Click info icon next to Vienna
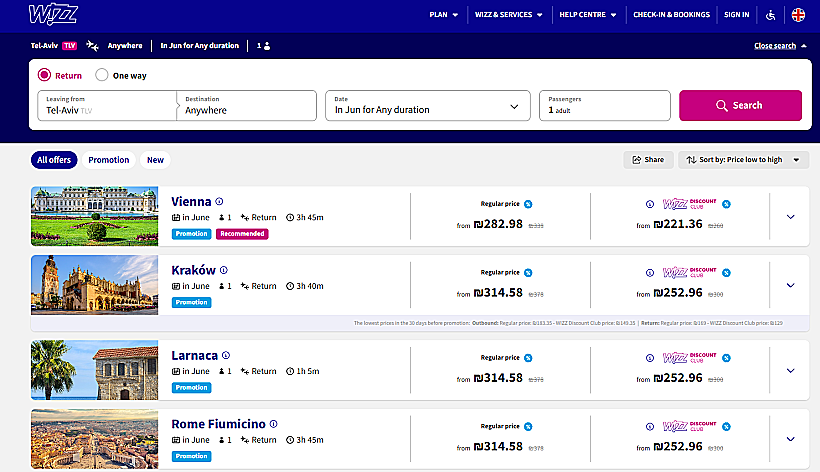This screenshot has height=472, width=820. [220, 201]
